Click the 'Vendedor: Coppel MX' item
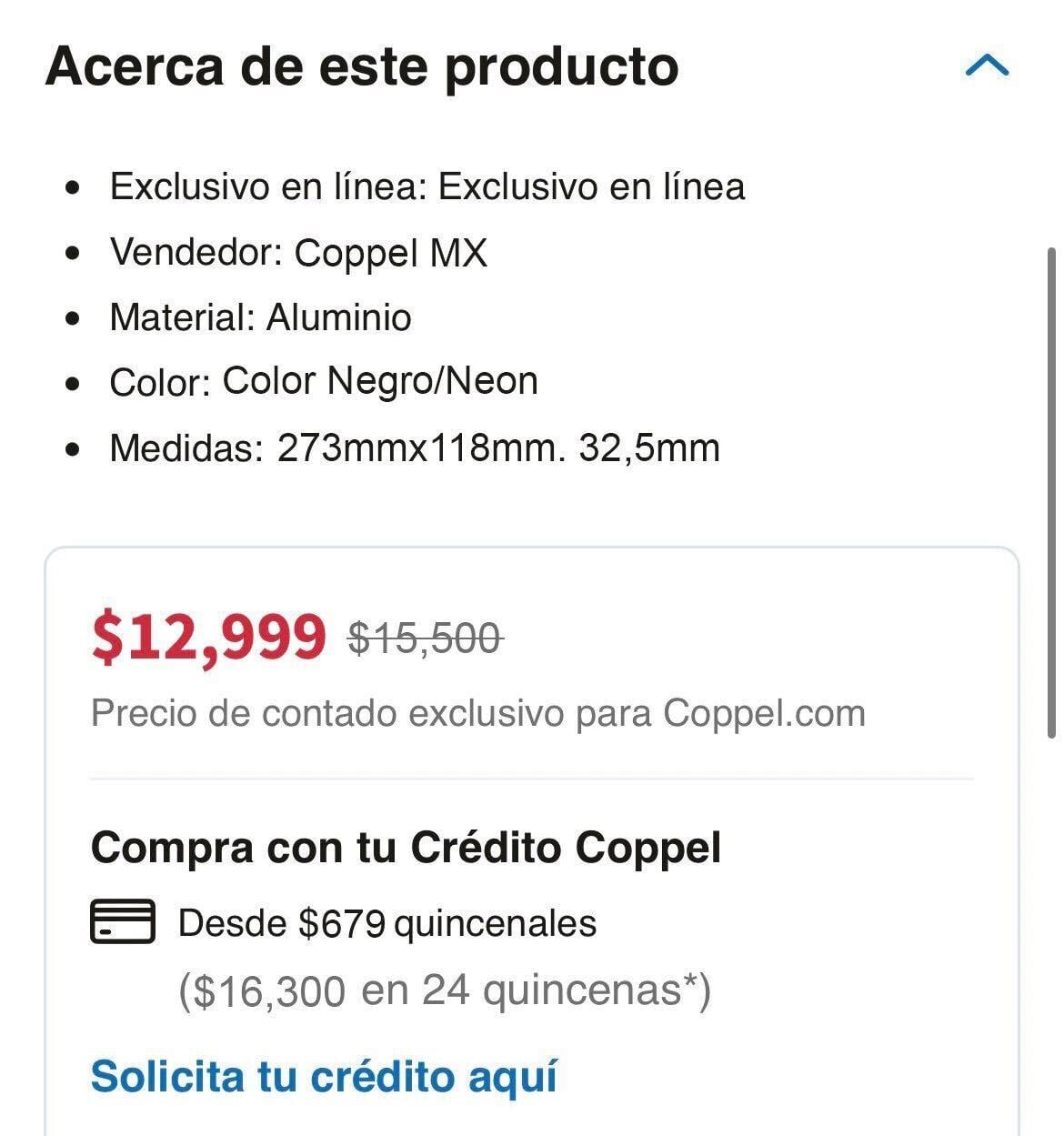This screenshot has width=1064, height=1136. pos(298,252)
